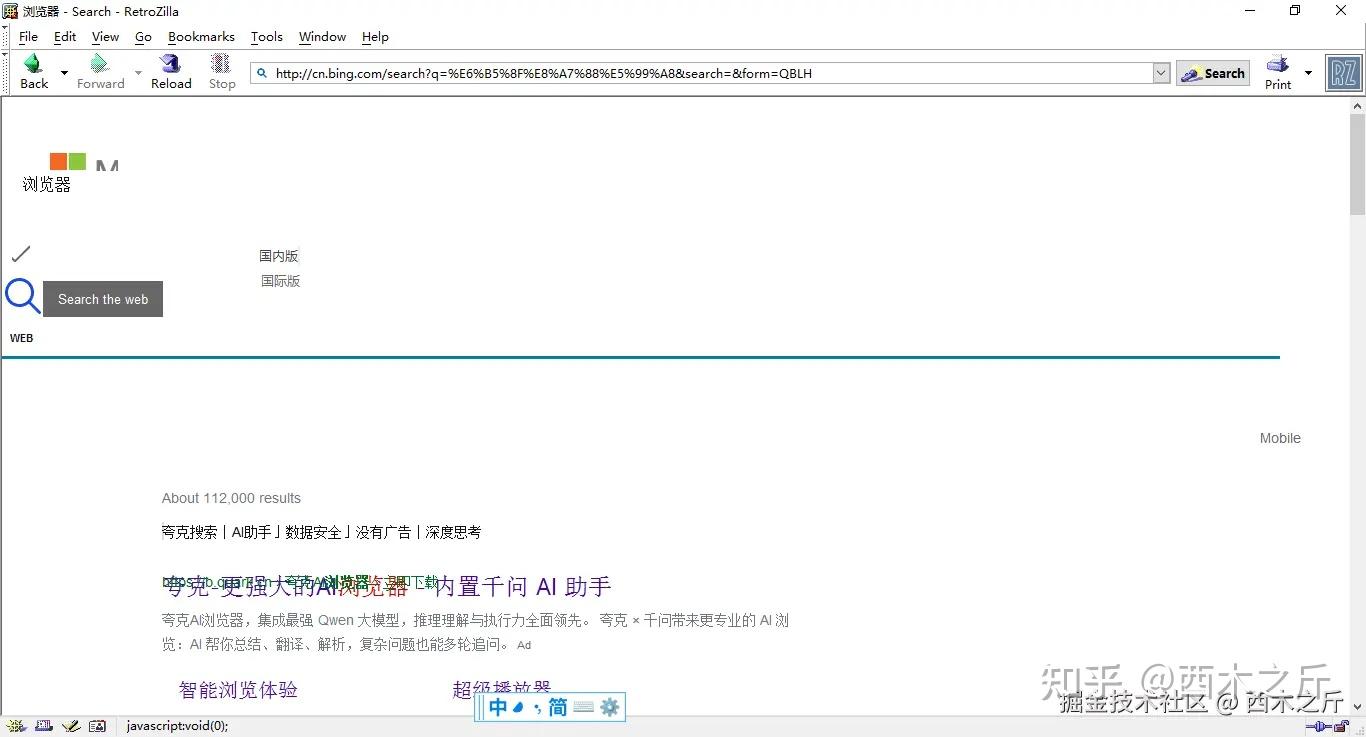Open the Forward history dropdown arrow
1366x737 pixels.
(138, 73)
